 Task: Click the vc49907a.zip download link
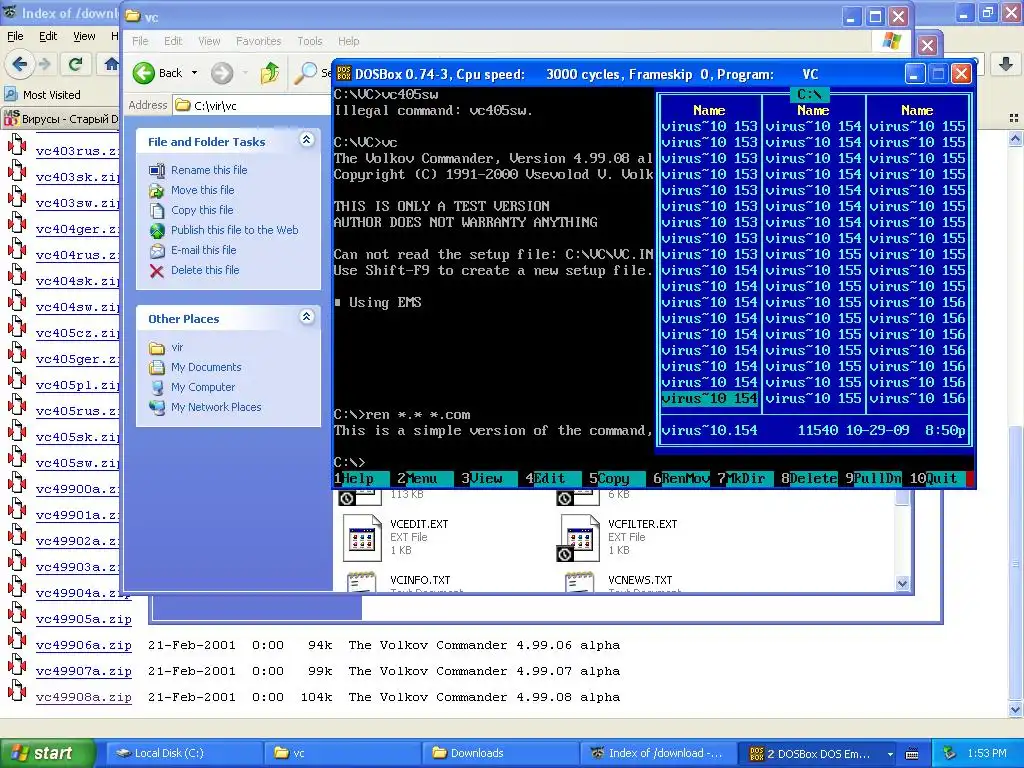pyautogui.click(x=84, y=671)
